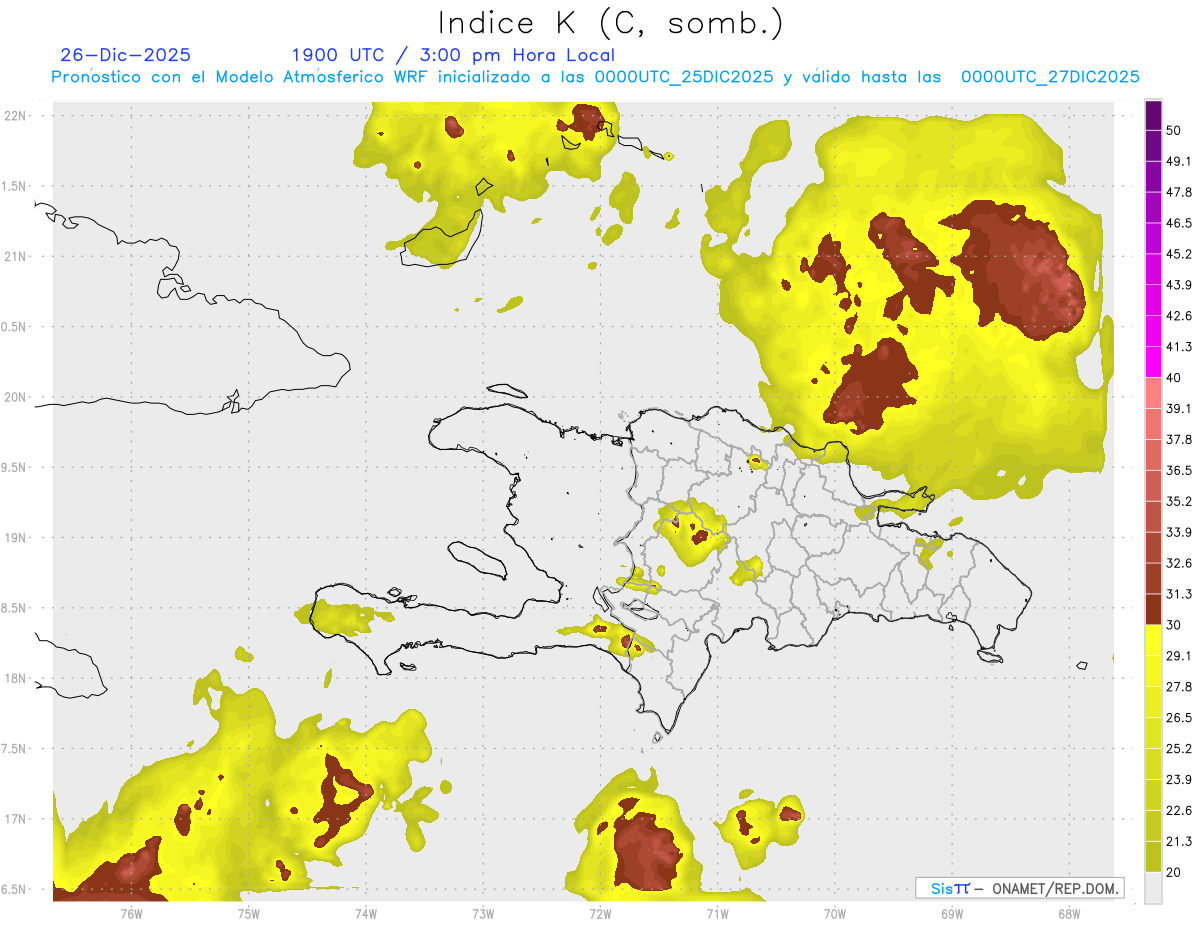Pick the bright yellow swatch between 29.1 and 30
The width and height of the screenshot is (1200, 927).
(1154, 641)
